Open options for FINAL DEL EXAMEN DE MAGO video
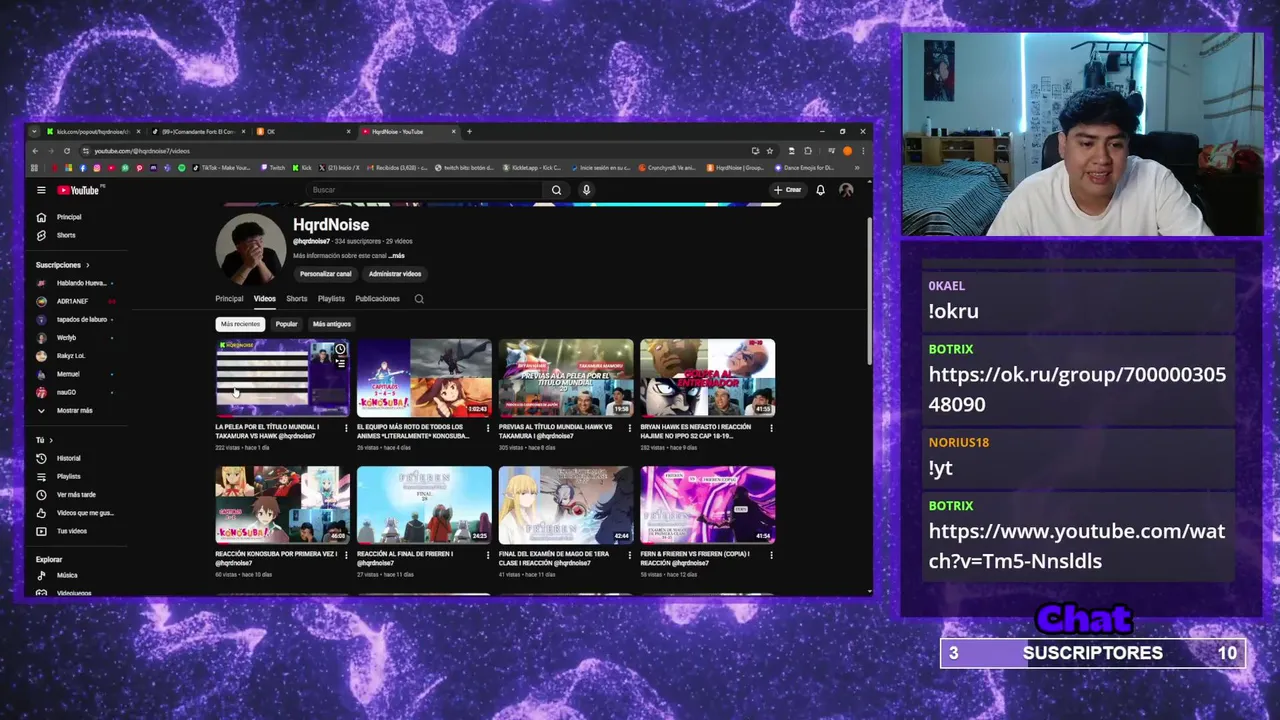 pyautogui.click(x=630, y=555)
